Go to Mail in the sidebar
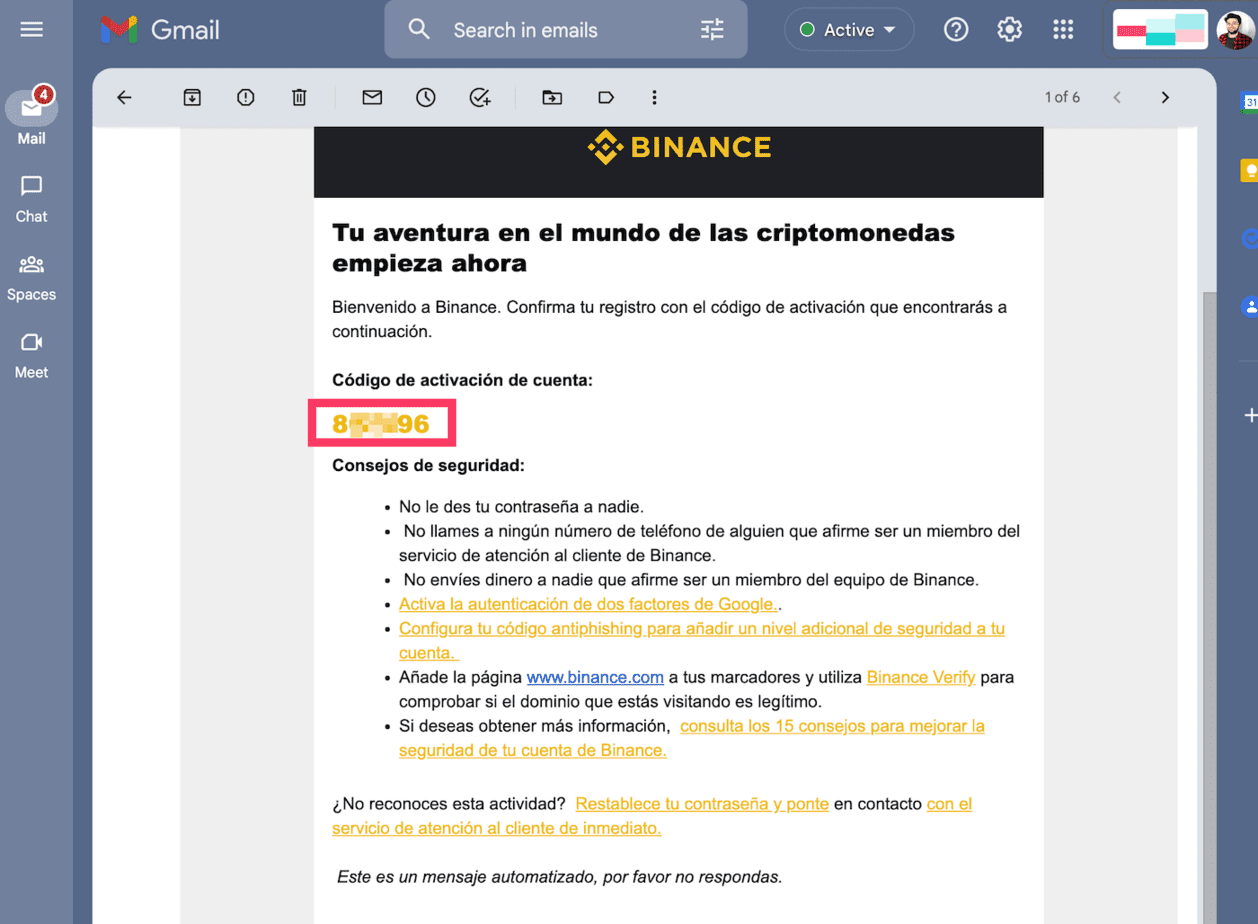Screen dimensions: 1258x924 [x=32, y=117]
